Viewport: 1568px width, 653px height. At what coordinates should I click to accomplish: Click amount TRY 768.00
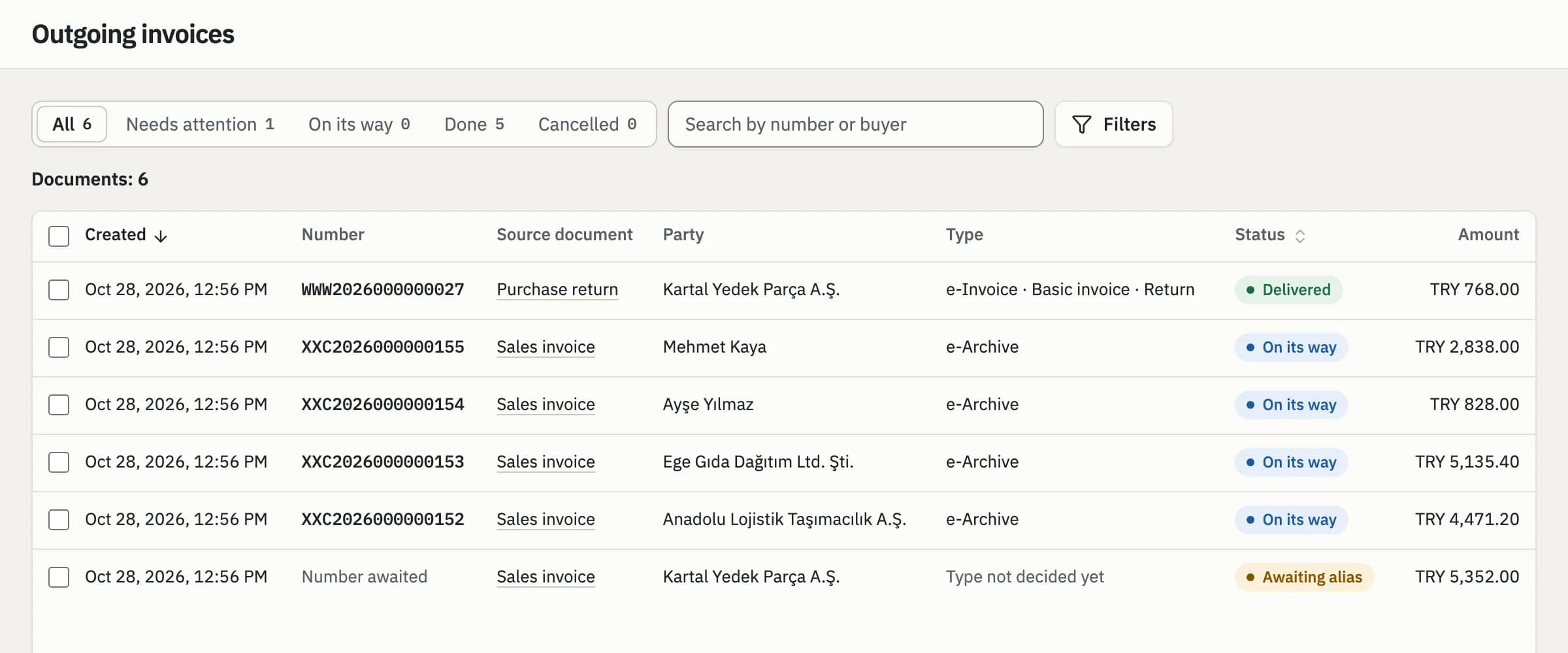click(1474, 289)
